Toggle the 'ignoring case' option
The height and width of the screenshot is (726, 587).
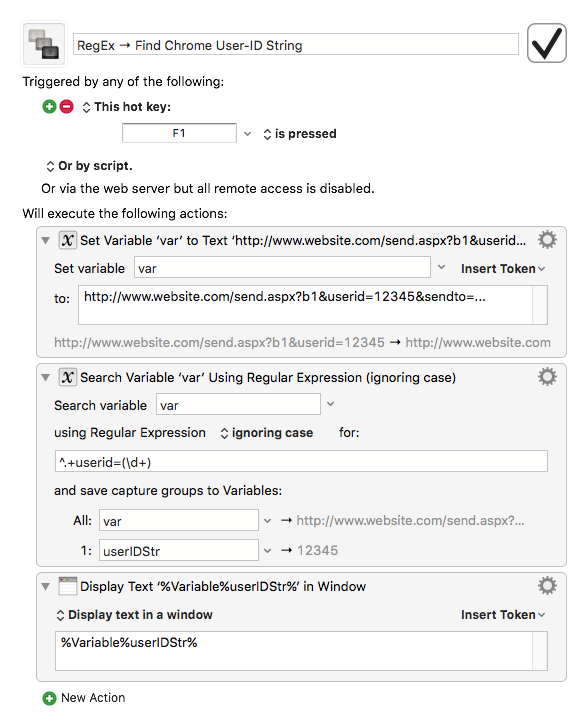coord(267,433)
